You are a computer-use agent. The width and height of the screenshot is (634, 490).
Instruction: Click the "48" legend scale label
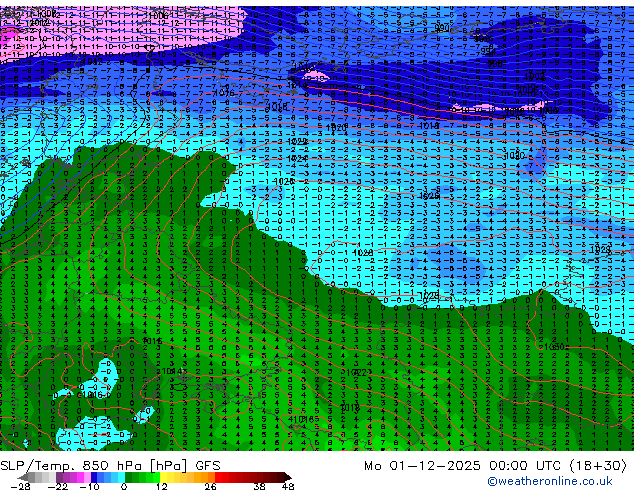[288, 486]
